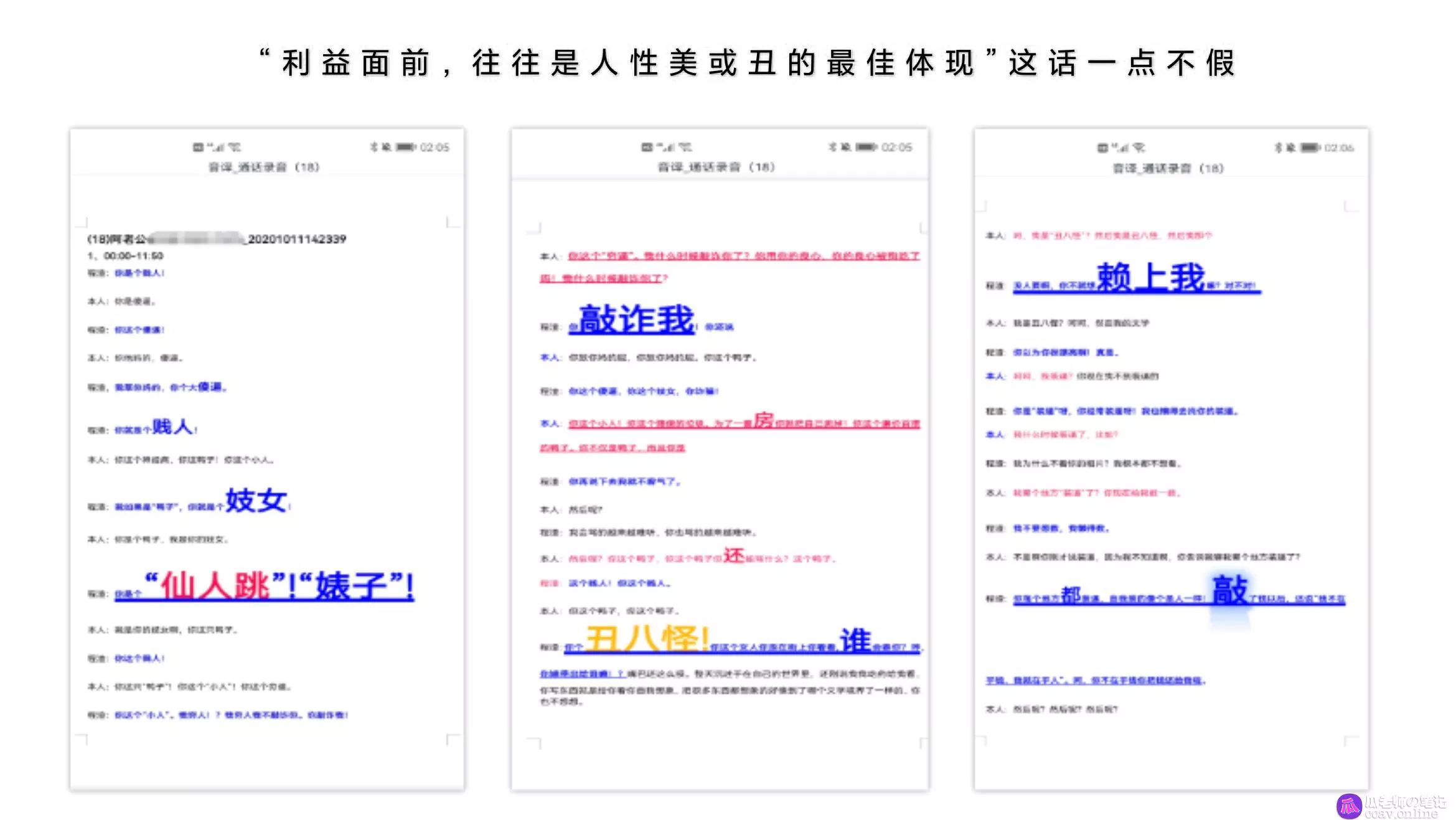Screen dimensions: 1456x820
Task: Click the large orange 丑八怪! text
Action: point(648,639)
